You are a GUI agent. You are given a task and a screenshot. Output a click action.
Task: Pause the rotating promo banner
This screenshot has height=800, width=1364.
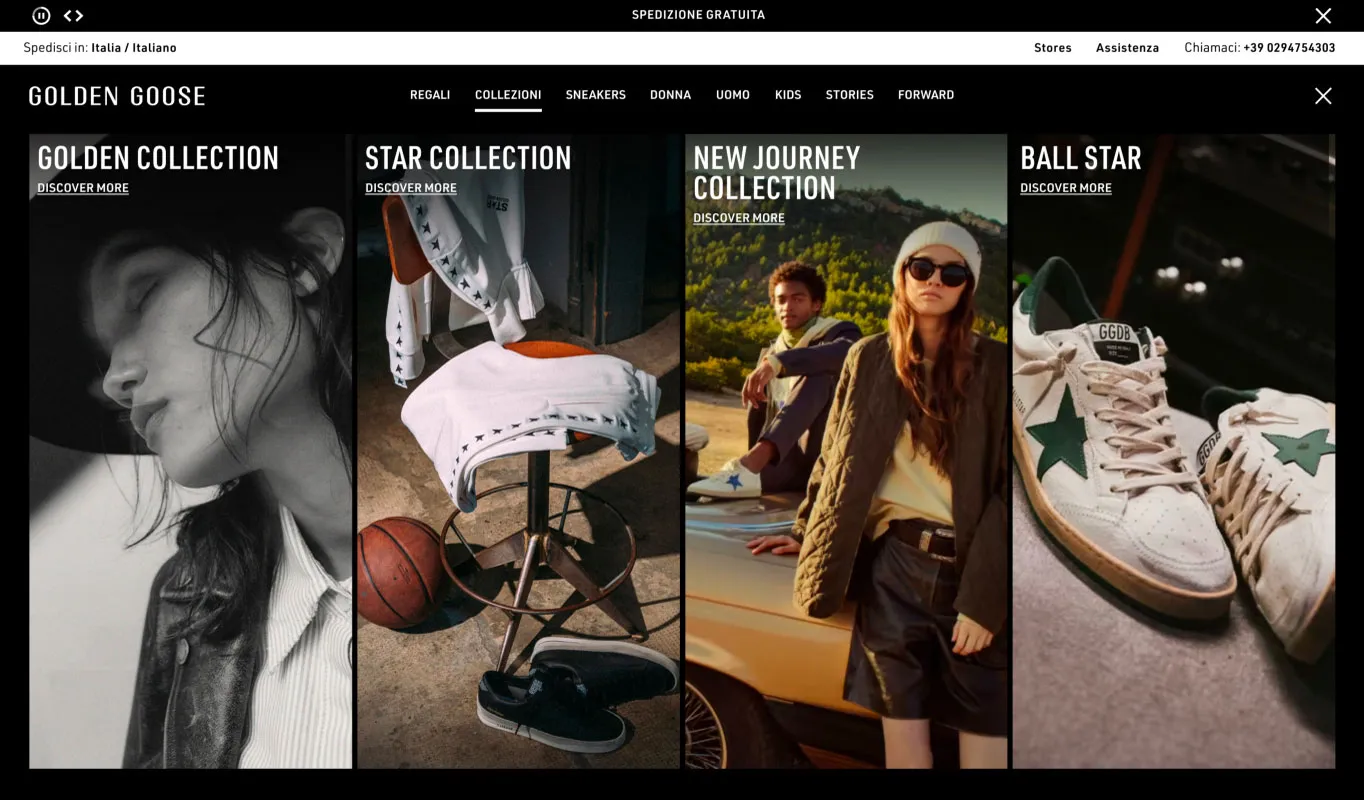click(41, 15)
